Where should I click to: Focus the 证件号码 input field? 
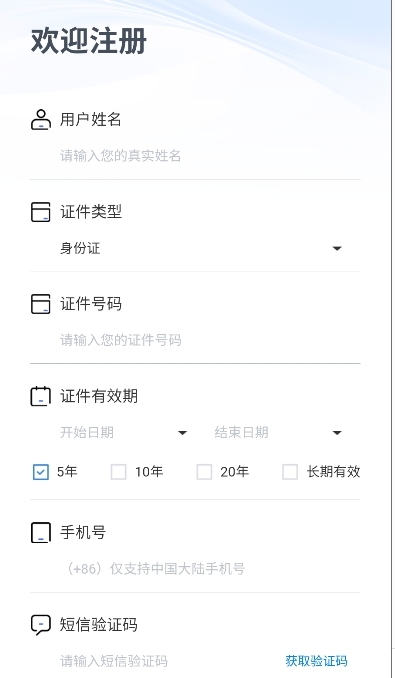[x=210, y=340]
